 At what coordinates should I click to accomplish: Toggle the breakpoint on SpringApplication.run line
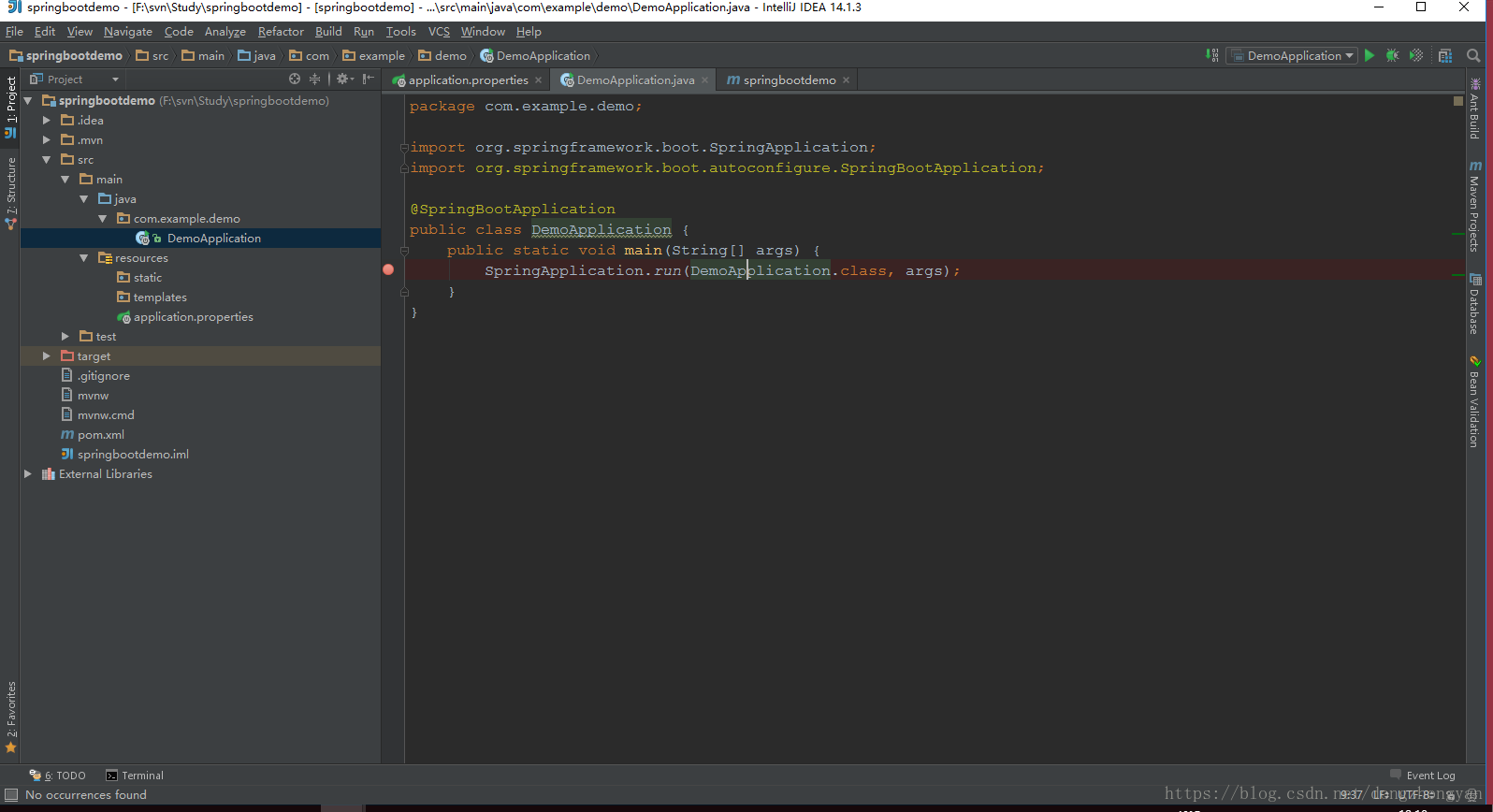pyautogui.click(x=388, y=269)
